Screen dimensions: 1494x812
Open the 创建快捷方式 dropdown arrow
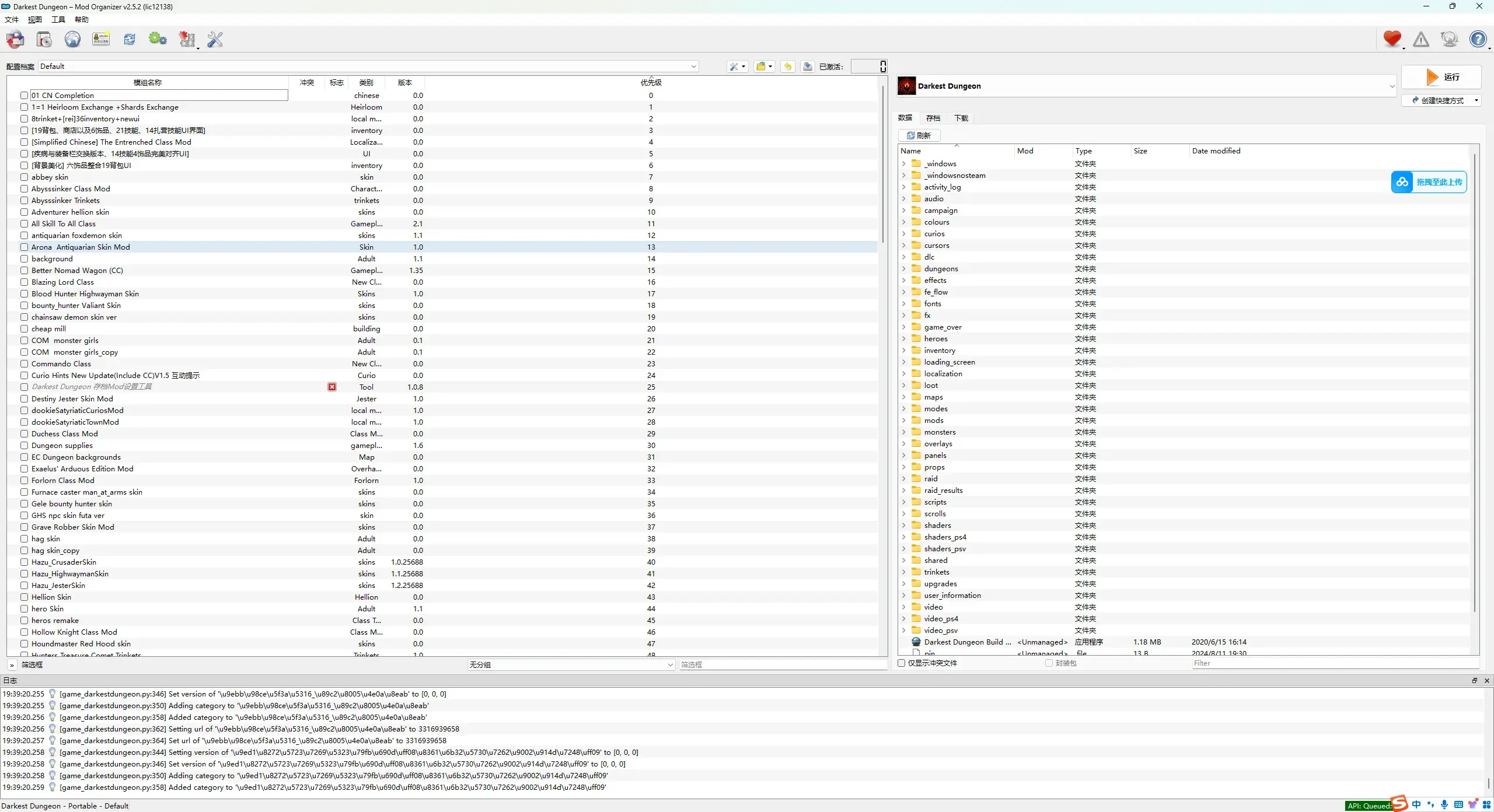click(x=1476, y=100)
